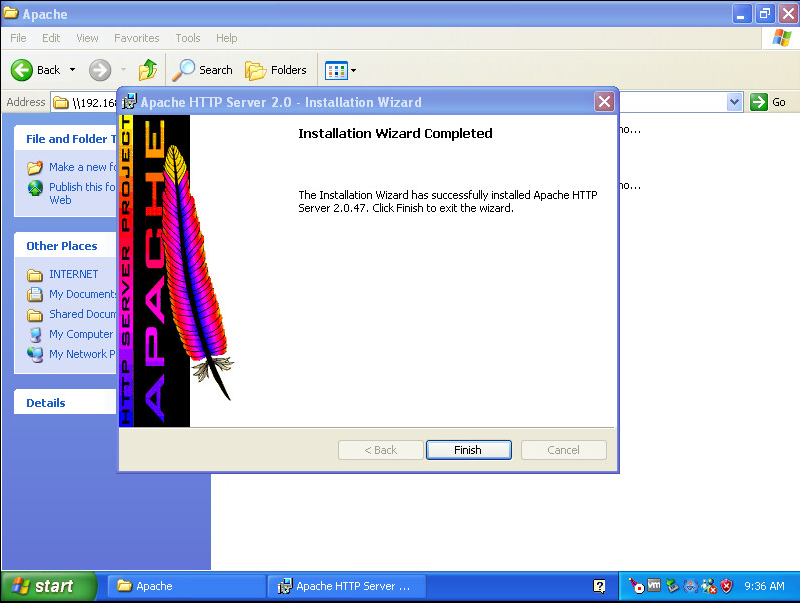
Task: Open the Favorites menu
Action: tap(137, 38)
